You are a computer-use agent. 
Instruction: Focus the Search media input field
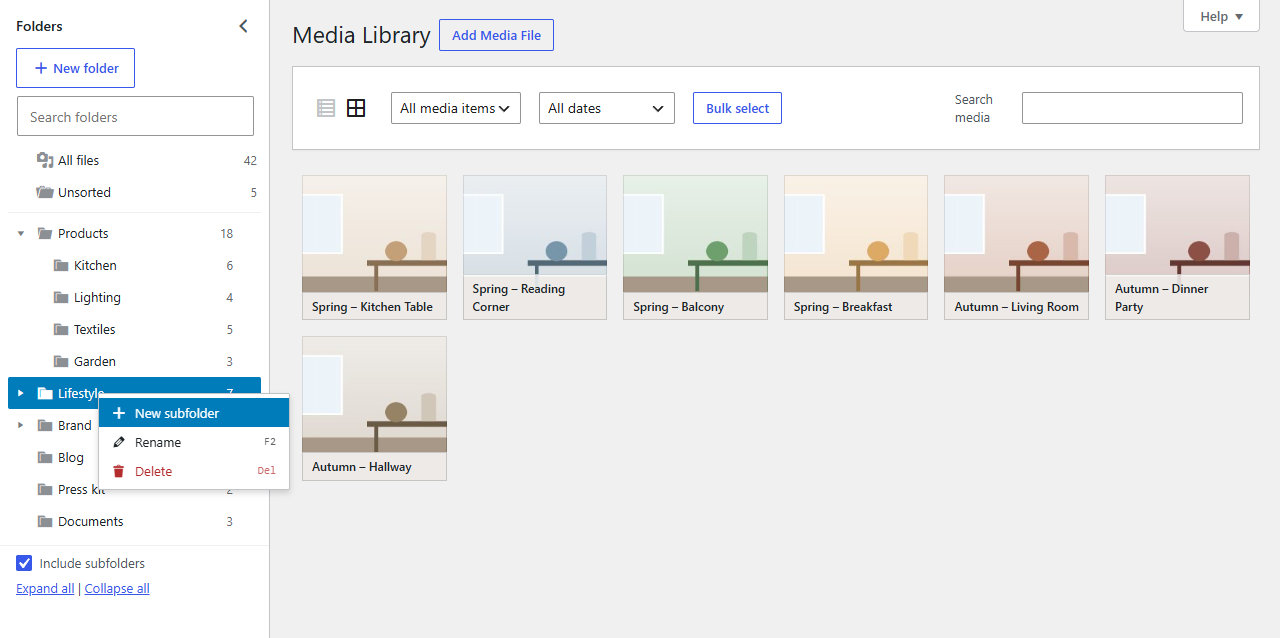tap(1132, 108)
